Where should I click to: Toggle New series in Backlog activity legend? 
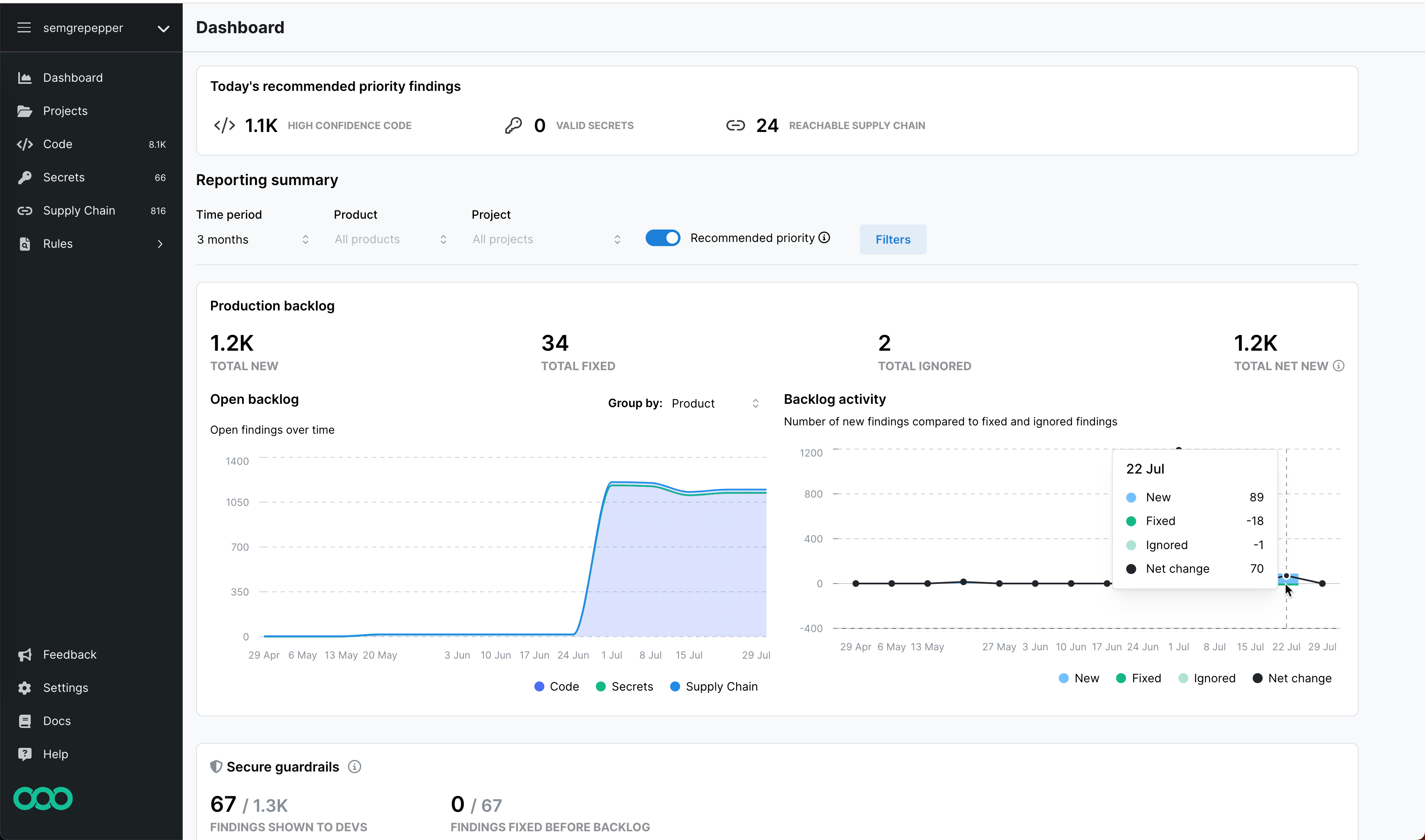pos(1079,678)
